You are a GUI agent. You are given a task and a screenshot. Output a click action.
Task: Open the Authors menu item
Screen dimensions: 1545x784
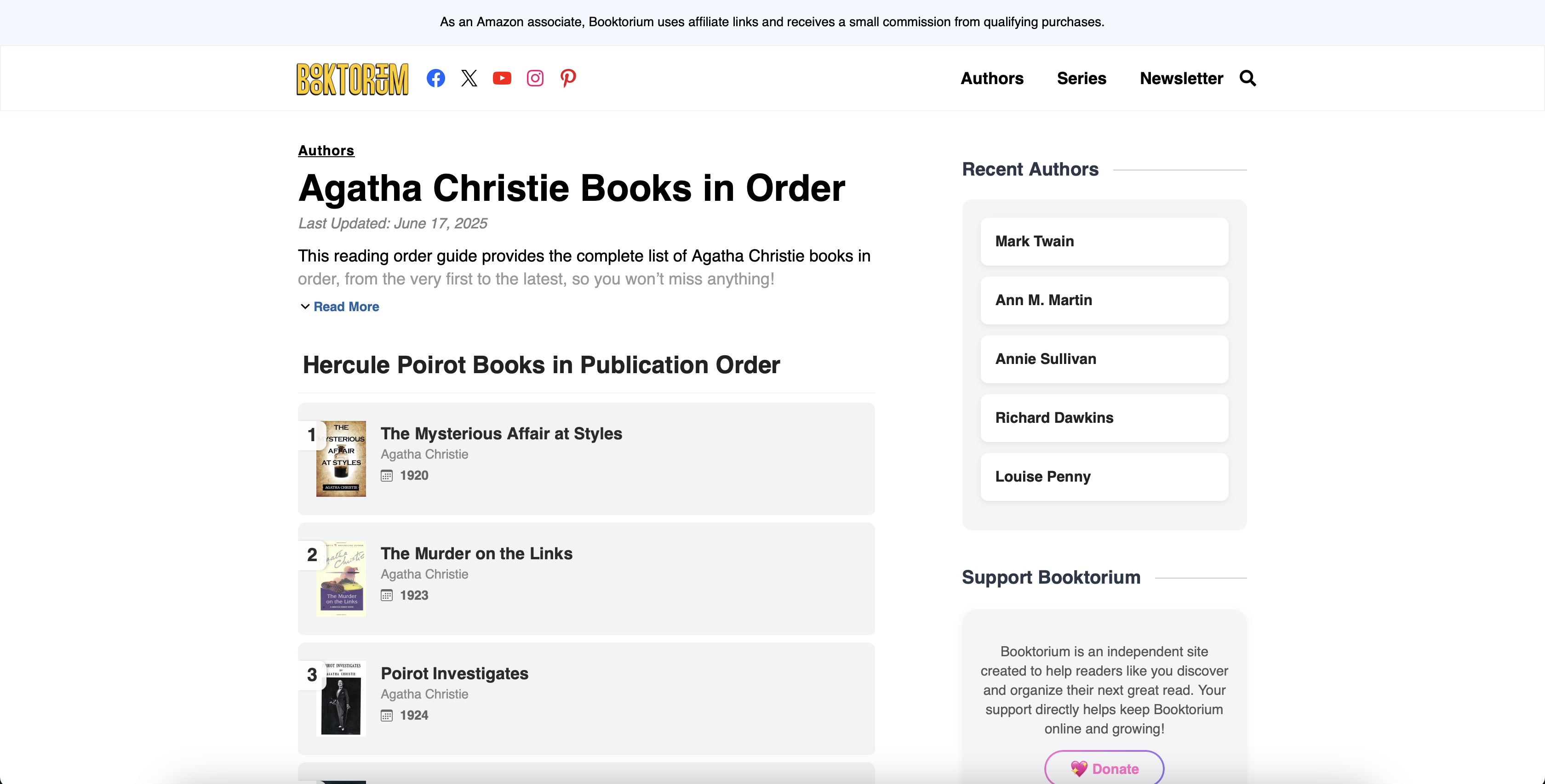(992, 79)
